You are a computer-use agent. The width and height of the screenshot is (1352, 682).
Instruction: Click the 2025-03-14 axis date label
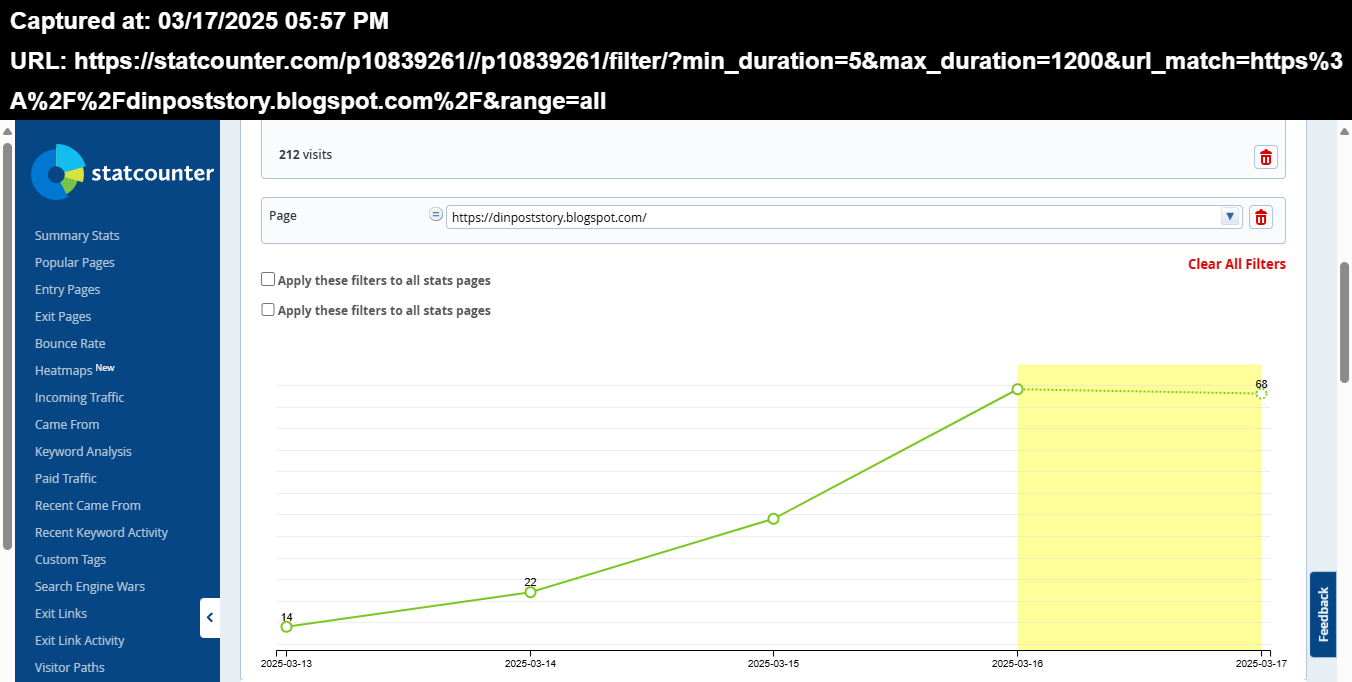click(530, 663)
